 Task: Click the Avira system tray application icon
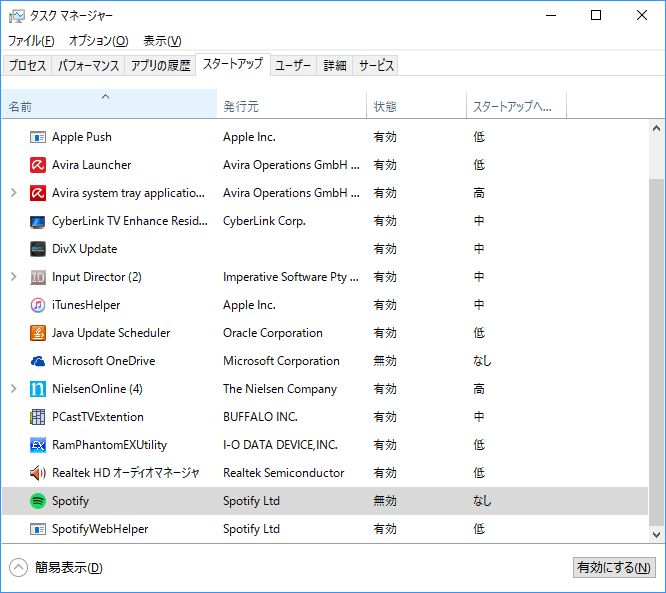click(x=38, y=193)
